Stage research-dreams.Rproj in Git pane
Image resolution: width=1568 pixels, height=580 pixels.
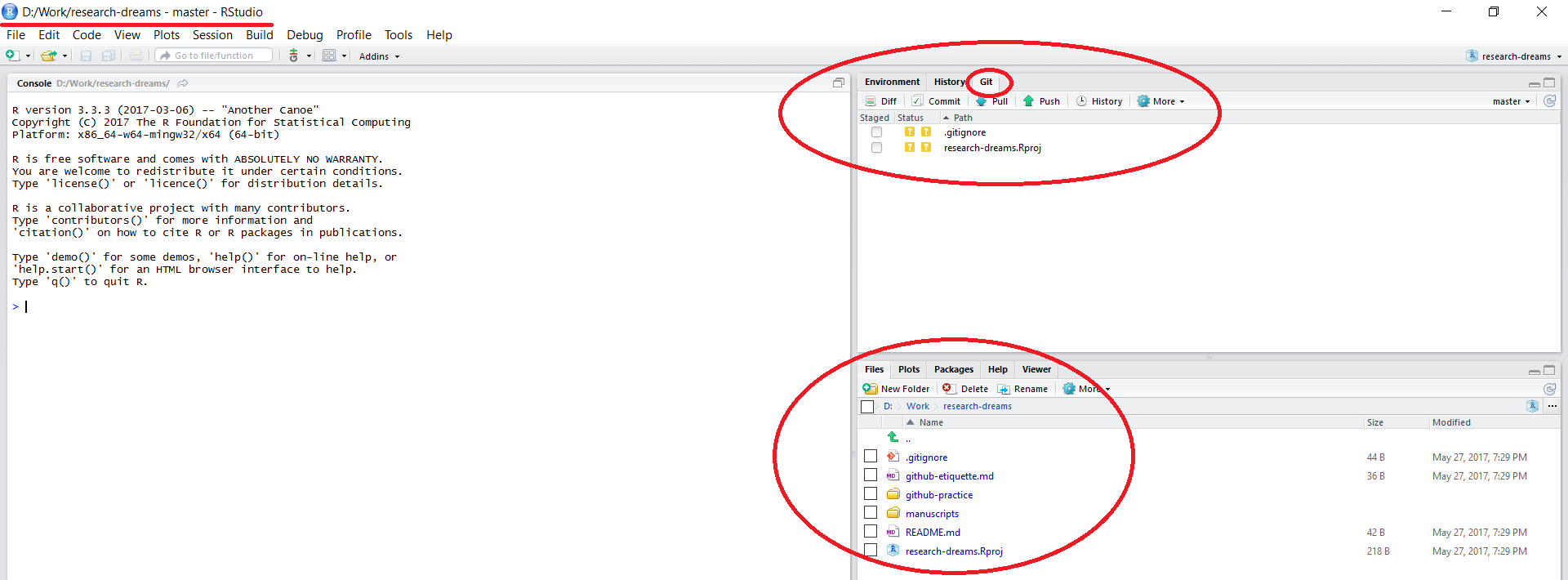(876, 148)
